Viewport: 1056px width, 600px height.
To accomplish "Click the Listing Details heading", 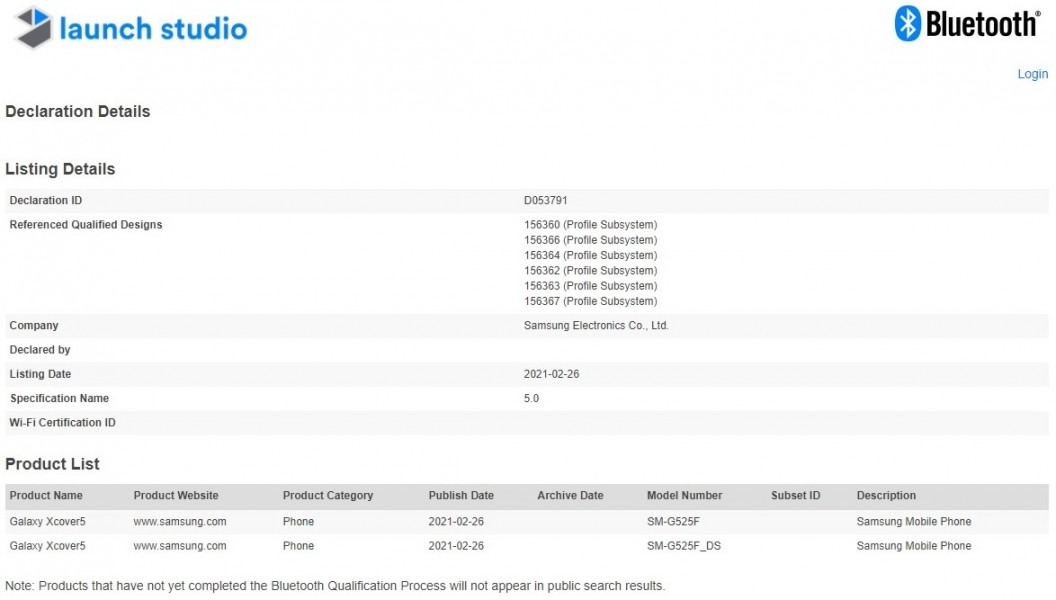I will (60, 169).
